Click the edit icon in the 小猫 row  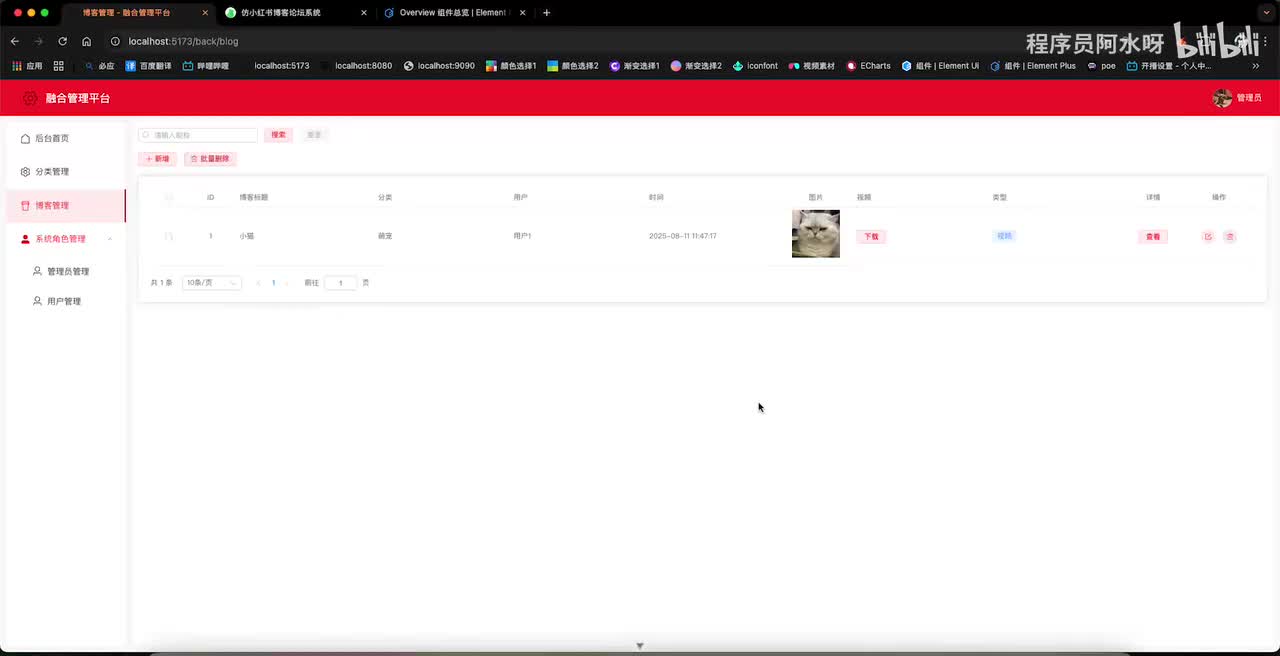pos(1208,237)
